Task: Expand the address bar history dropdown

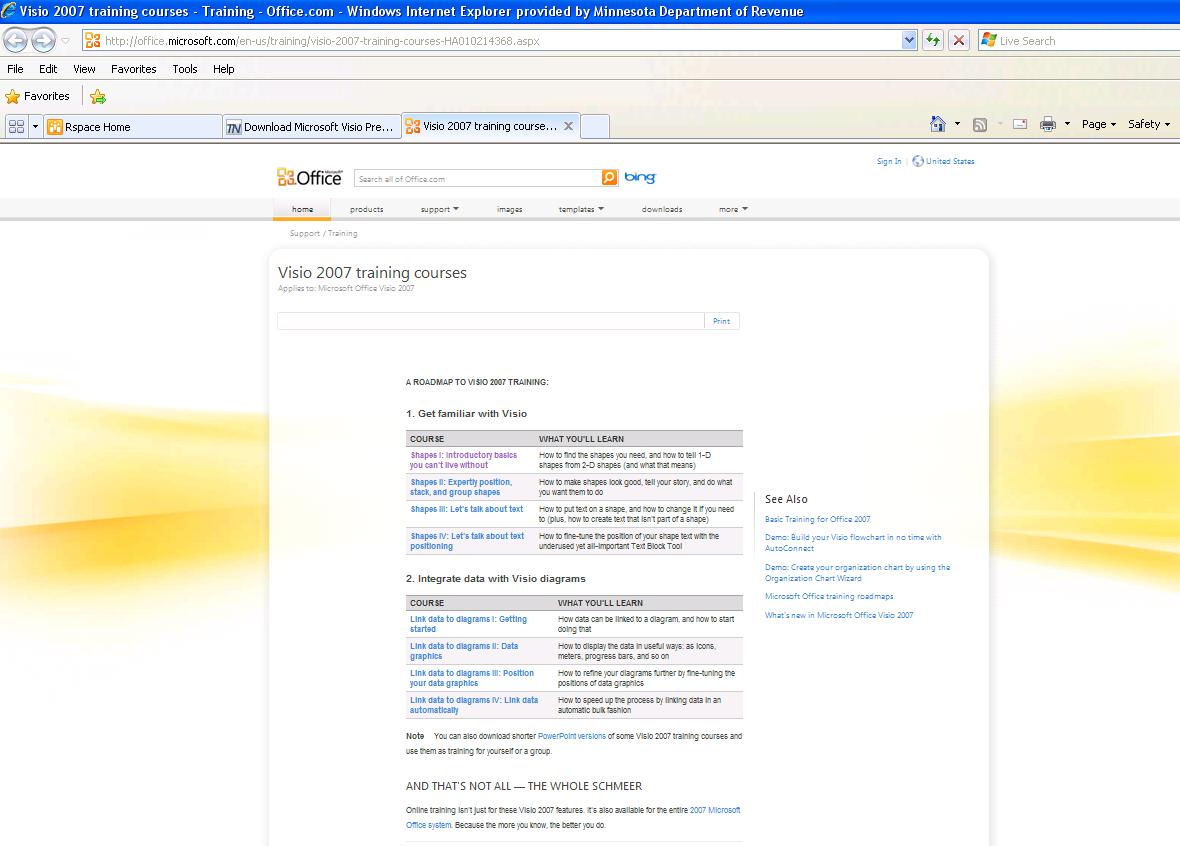Action: [x=909, y=41]
